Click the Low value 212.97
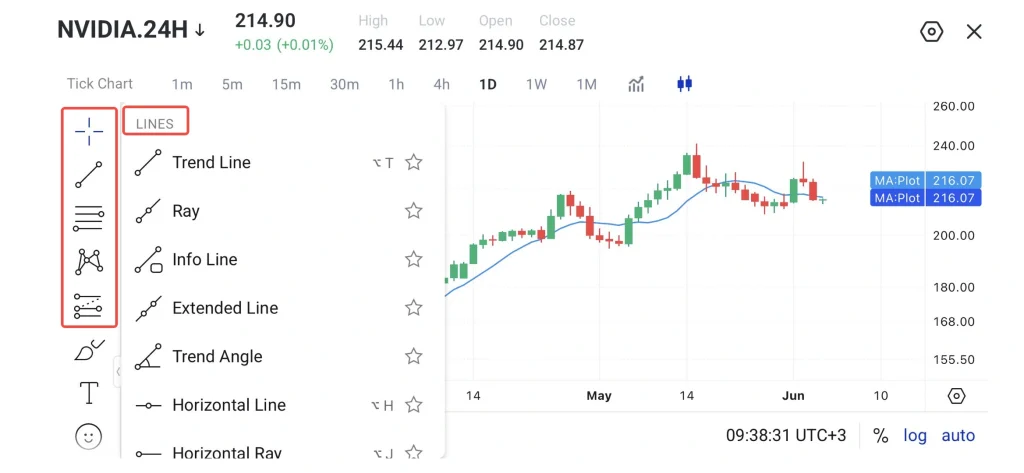This screenshot has height=473, width=1024. [x=441, y=45]
